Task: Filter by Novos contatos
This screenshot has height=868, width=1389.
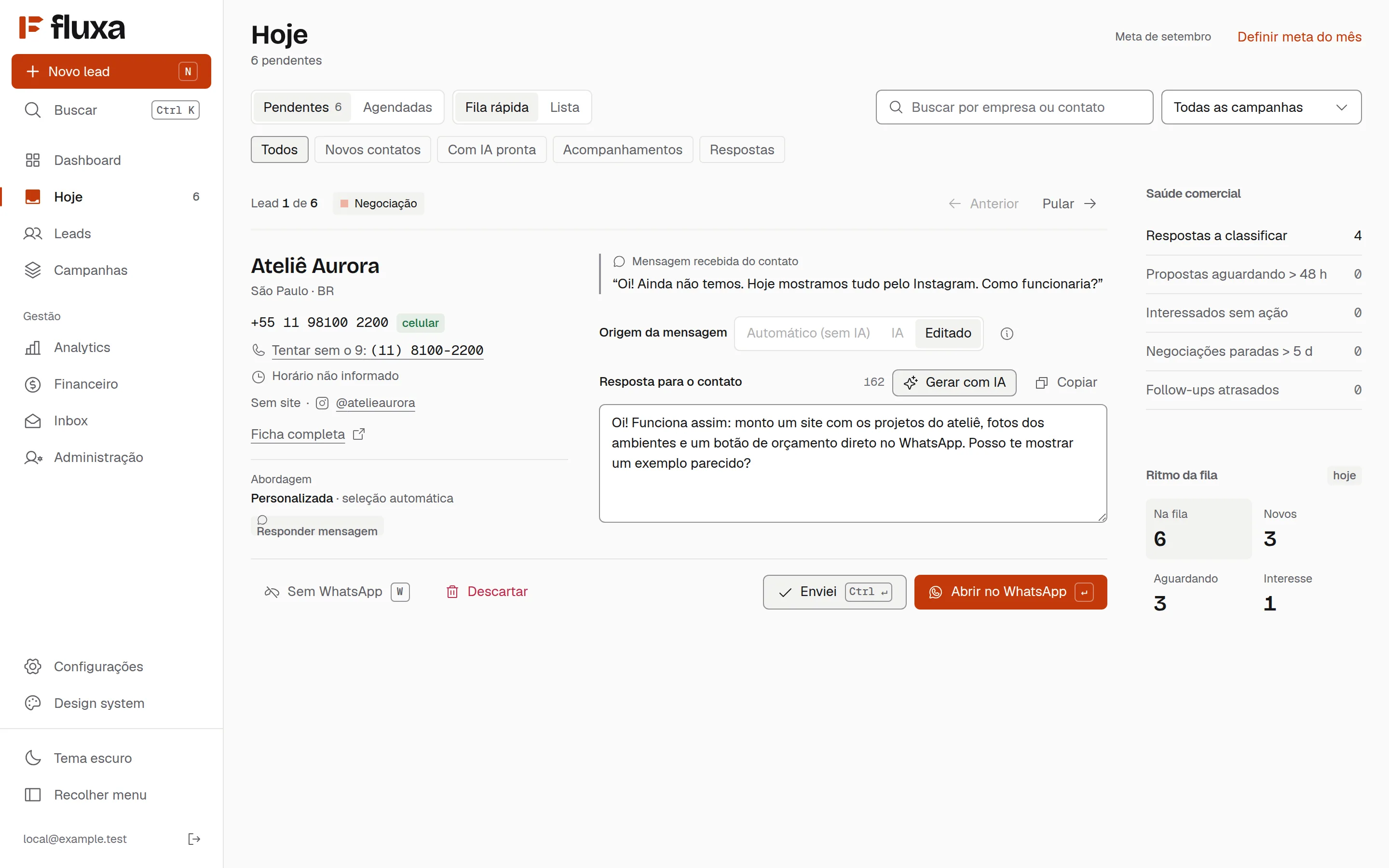Action: (372, 149)
